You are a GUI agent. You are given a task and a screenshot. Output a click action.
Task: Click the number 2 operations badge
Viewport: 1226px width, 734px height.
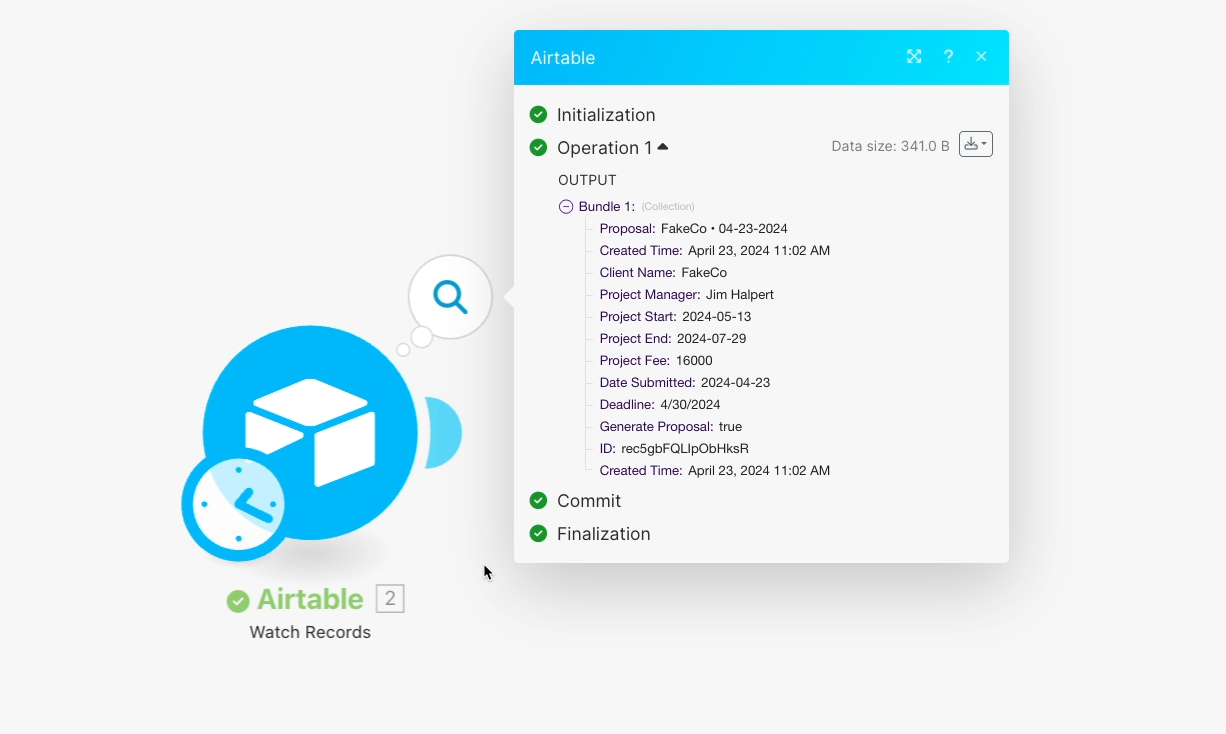tap(390, 599)
